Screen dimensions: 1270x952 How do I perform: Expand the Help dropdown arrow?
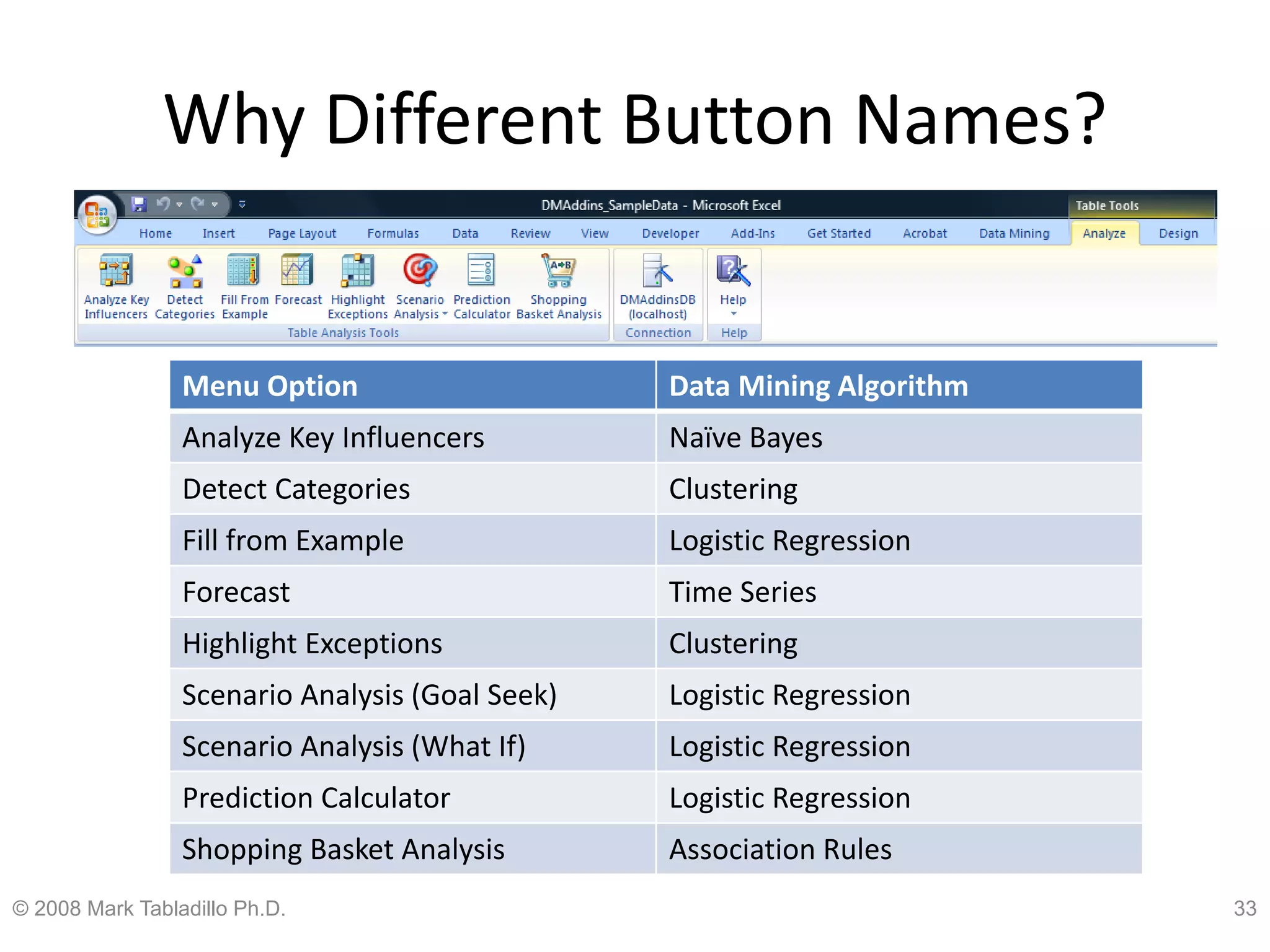coord(734,314)
